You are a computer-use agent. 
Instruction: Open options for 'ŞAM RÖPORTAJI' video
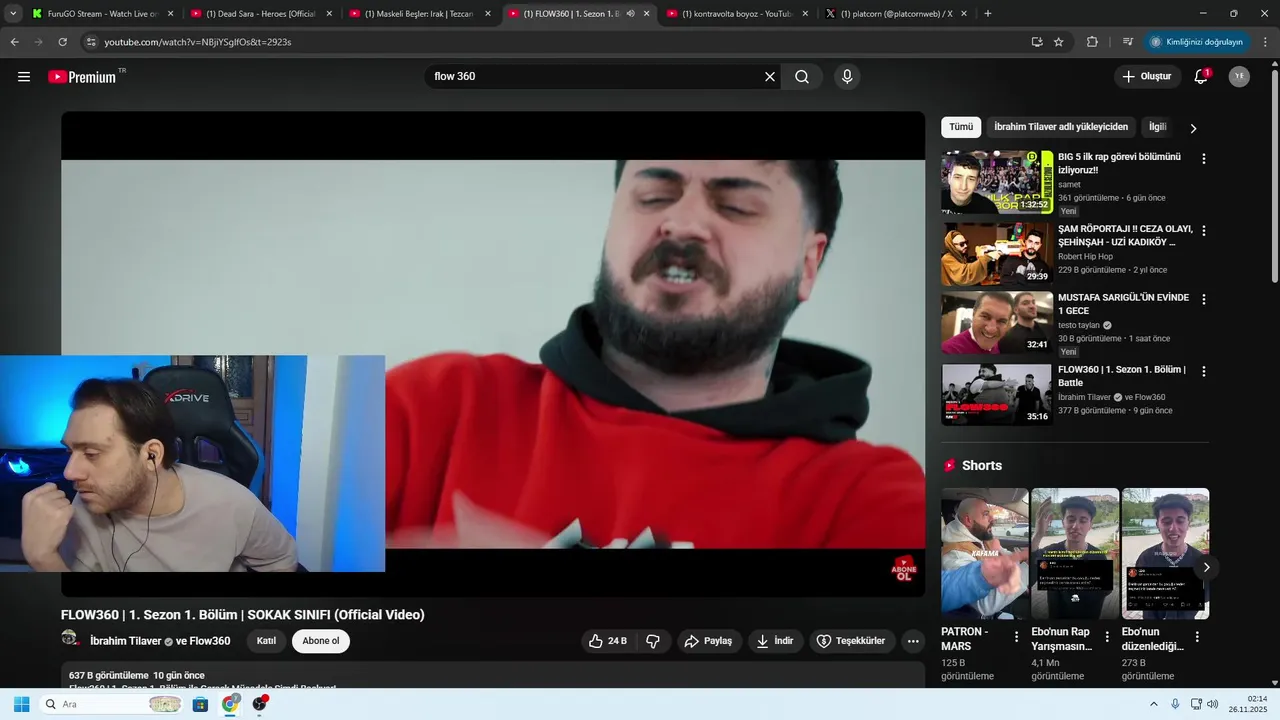tap(1204, 230)
